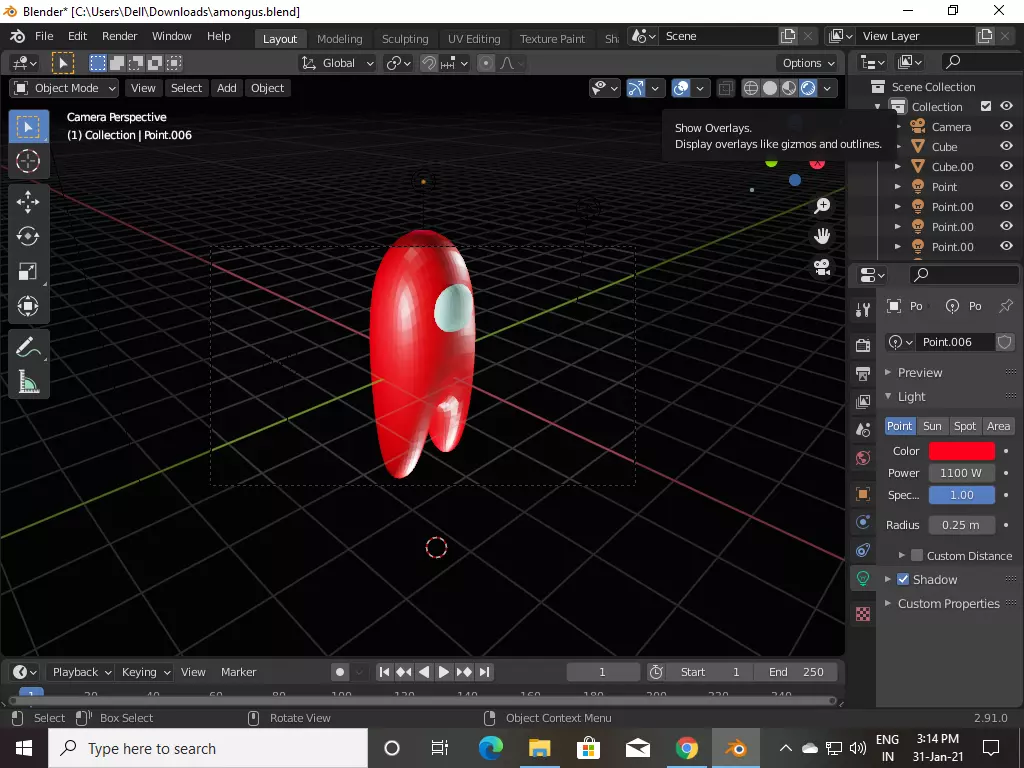1024x768 pixels.
Task: Toggle camera view icon in viewport
Action: (822, 266)
